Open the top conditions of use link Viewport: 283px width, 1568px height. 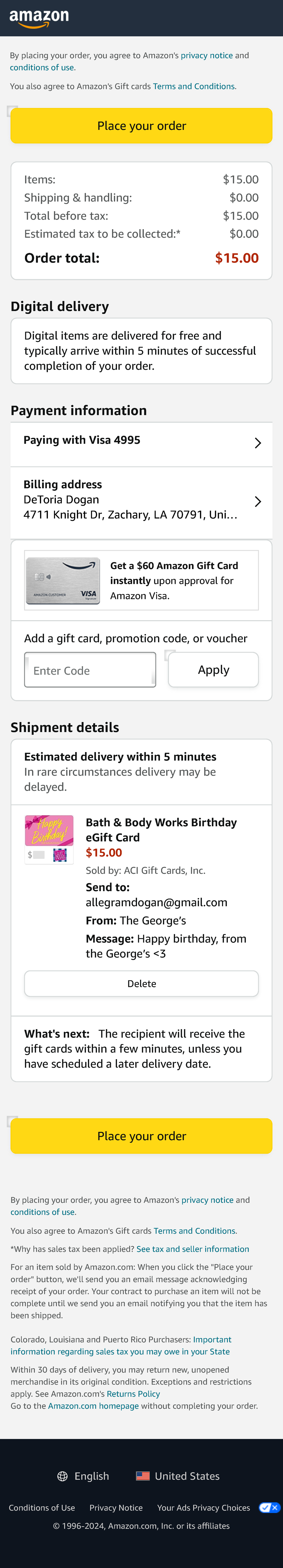pos(41,68)
